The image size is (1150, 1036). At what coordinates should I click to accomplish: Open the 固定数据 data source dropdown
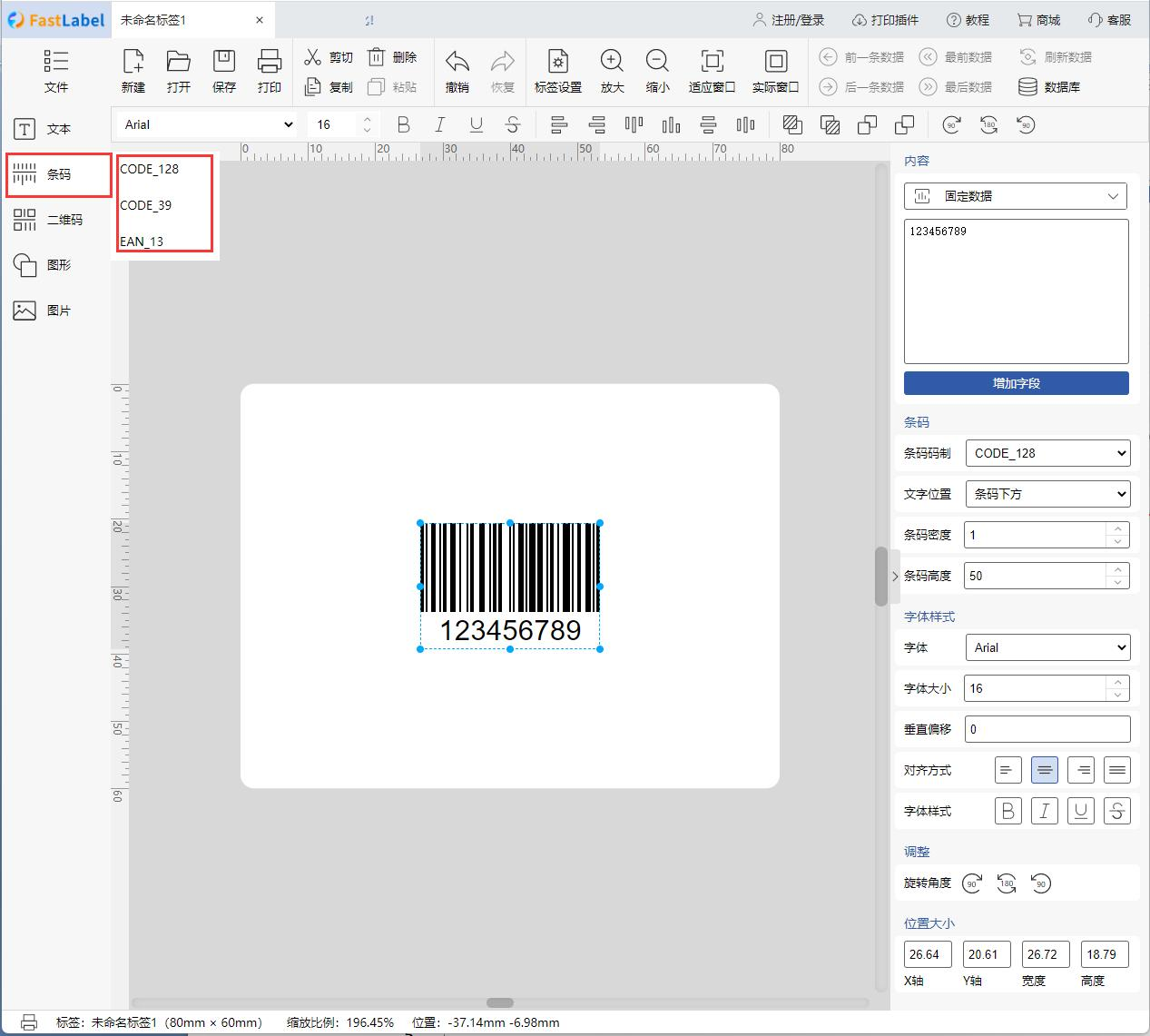pos(1016,196)
